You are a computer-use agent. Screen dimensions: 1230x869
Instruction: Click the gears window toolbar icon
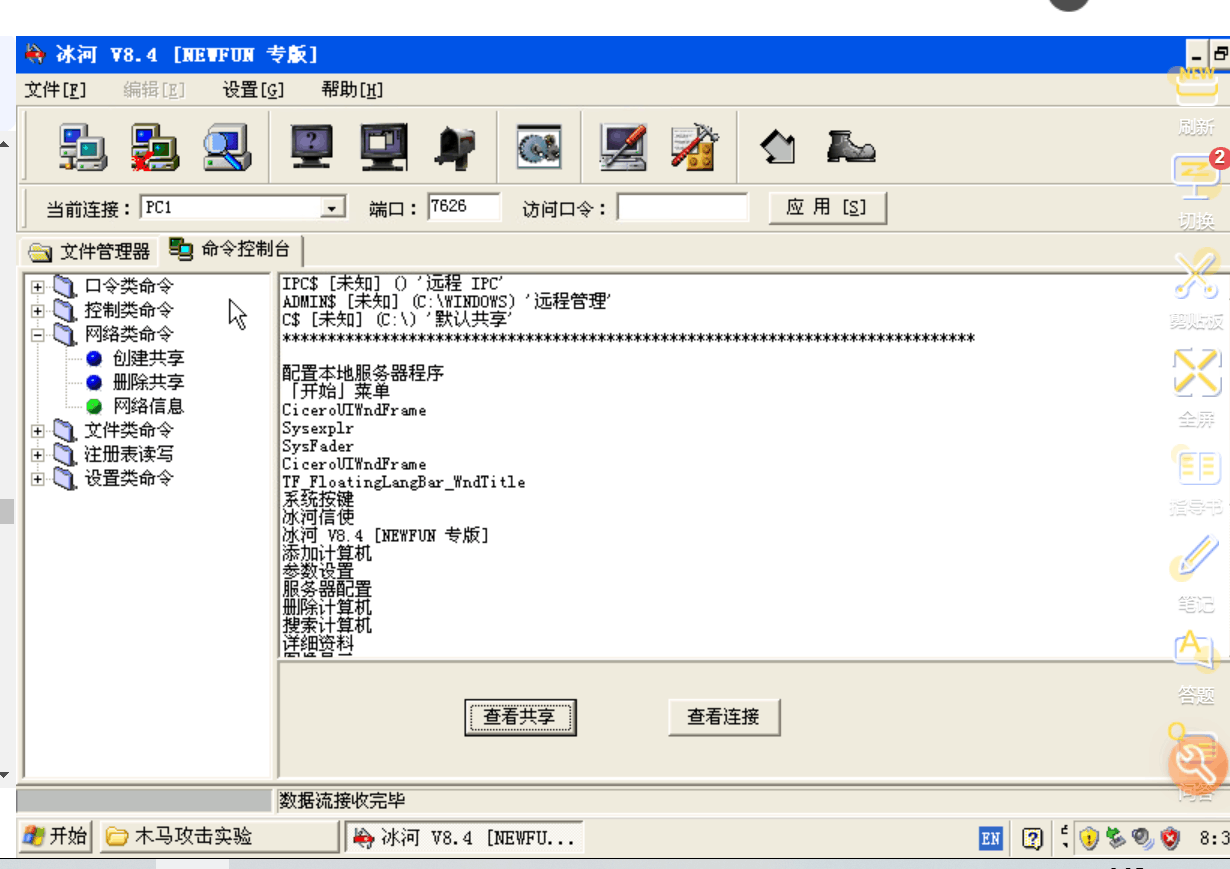pos(538,148)
